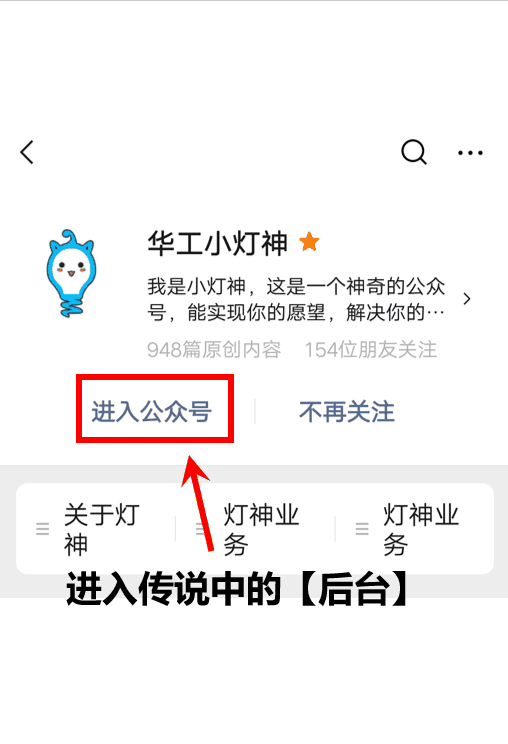The image size is (508, 744).
Task: Click the account name 华工小灯神
Action: 218,243
